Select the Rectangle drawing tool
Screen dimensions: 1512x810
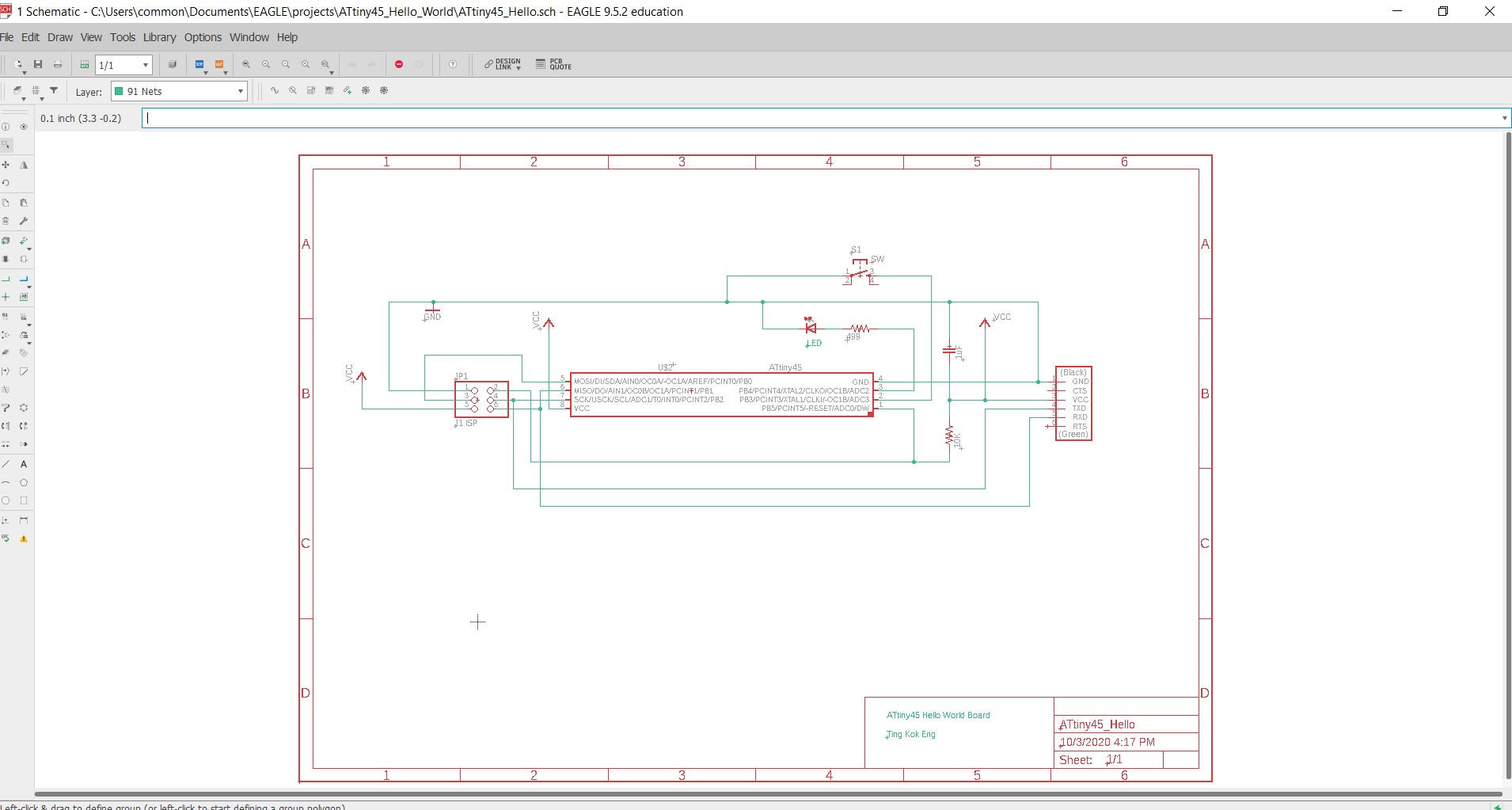(24, 500)
